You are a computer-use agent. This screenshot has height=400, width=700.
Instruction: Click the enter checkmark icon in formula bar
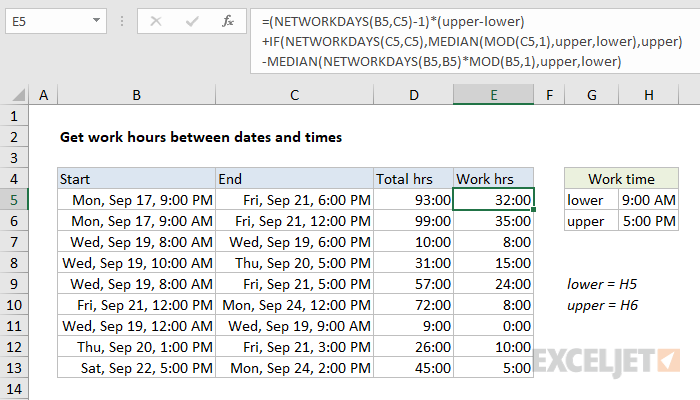click(x=190, y=20)
